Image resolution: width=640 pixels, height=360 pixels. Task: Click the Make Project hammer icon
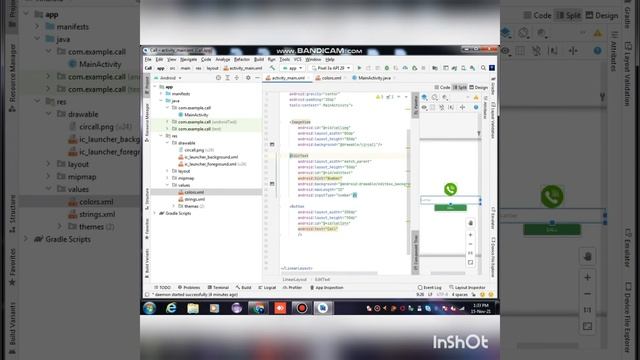[x=272, y=68]
